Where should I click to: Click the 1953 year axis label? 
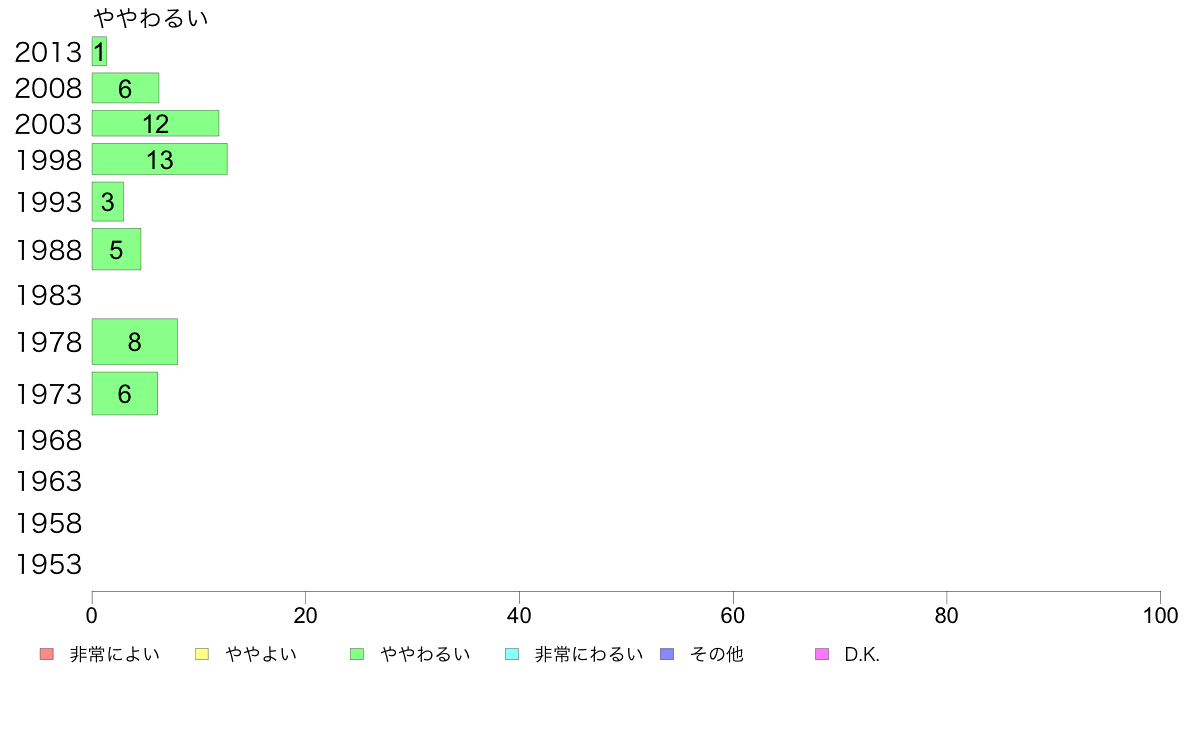pos(48,565)
